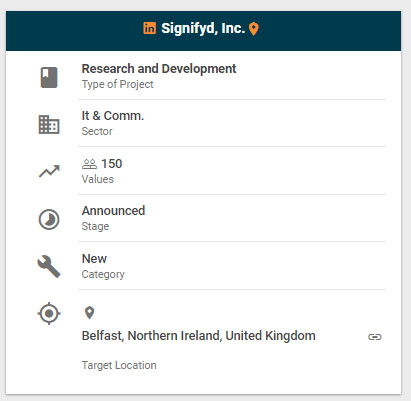Click the gray pin above Belfast
The image size is (411, 401).
click(x=89, y=313)
